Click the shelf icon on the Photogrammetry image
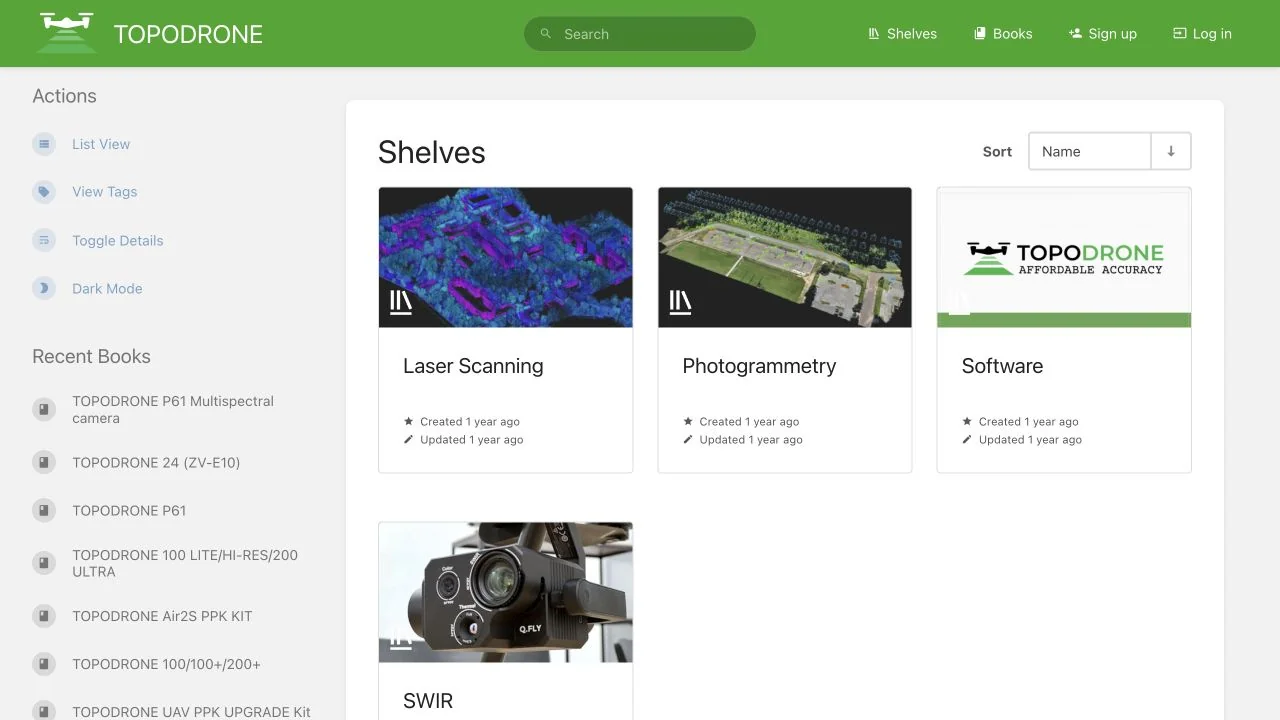The width and height of the screenshot is (1280, 720). 680,302
